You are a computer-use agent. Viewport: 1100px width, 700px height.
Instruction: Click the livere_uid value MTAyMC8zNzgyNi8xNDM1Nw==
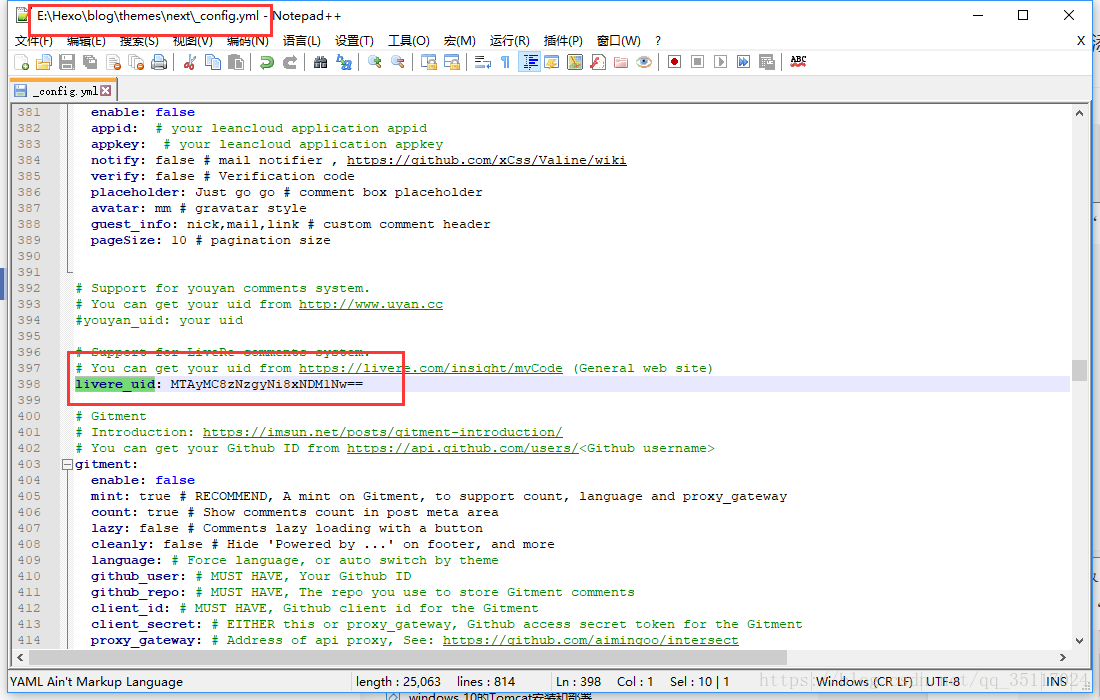pyautogui.click(x=267, y=384)
